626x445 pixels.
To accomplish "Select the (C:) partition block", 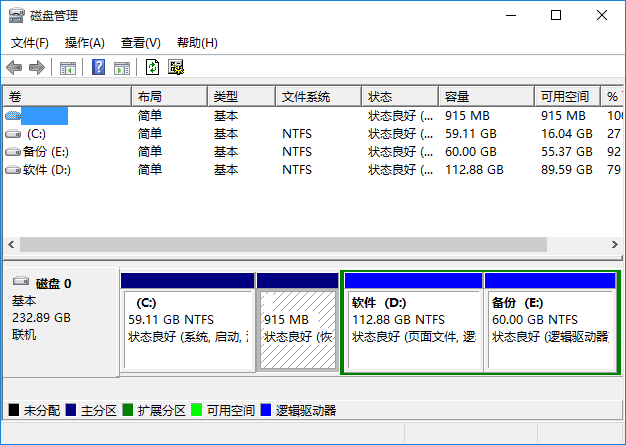I will (188, 322).
